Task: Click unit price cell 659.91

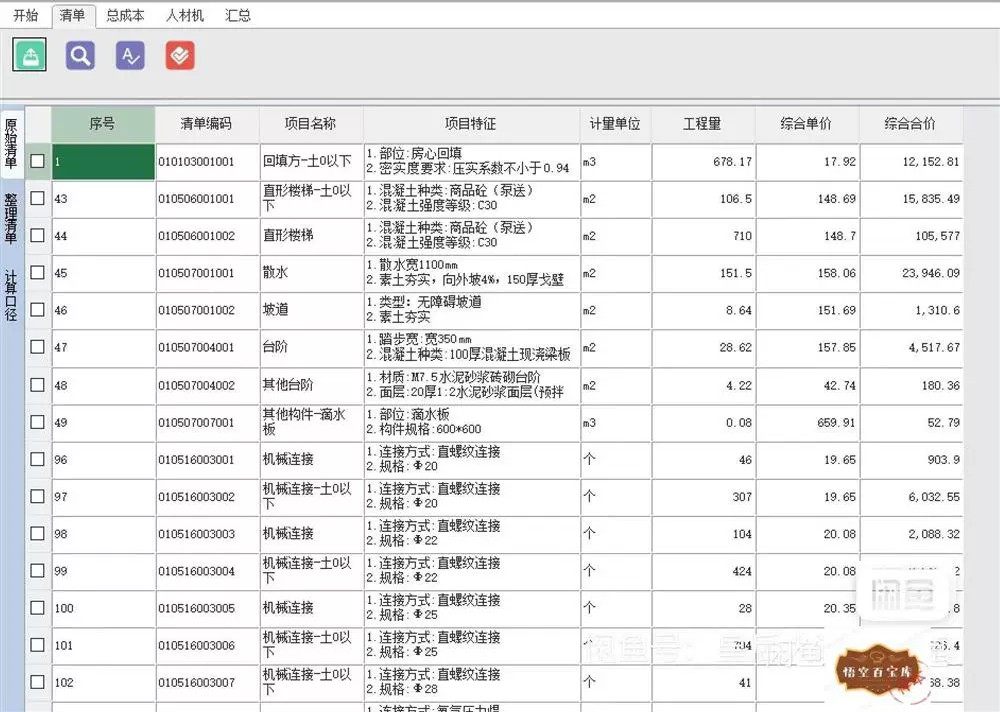Action: click(x=807, y=422)
